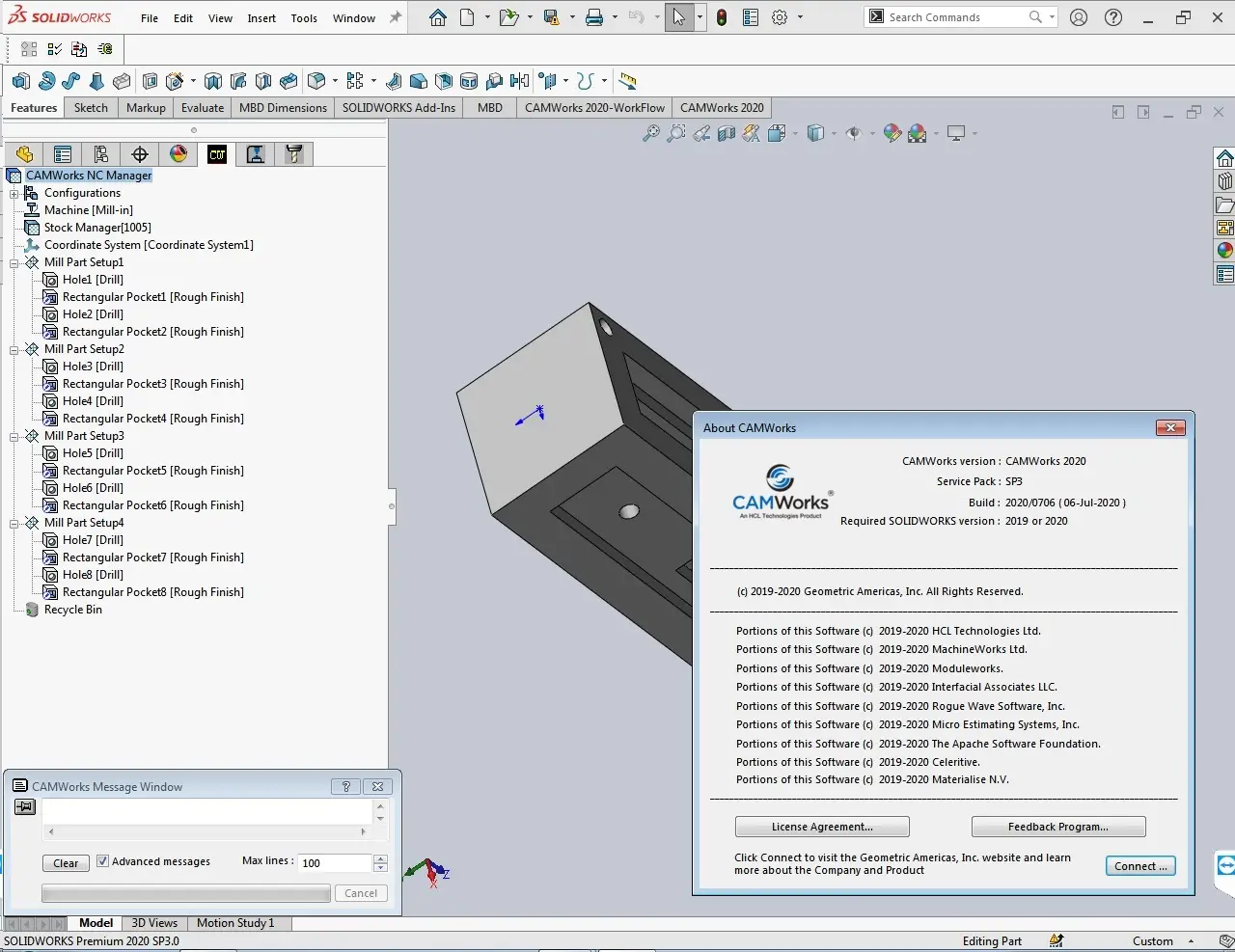Open the Design Library task pane icon
The image size is (1235, 952).
click(x=1224, y=180)
